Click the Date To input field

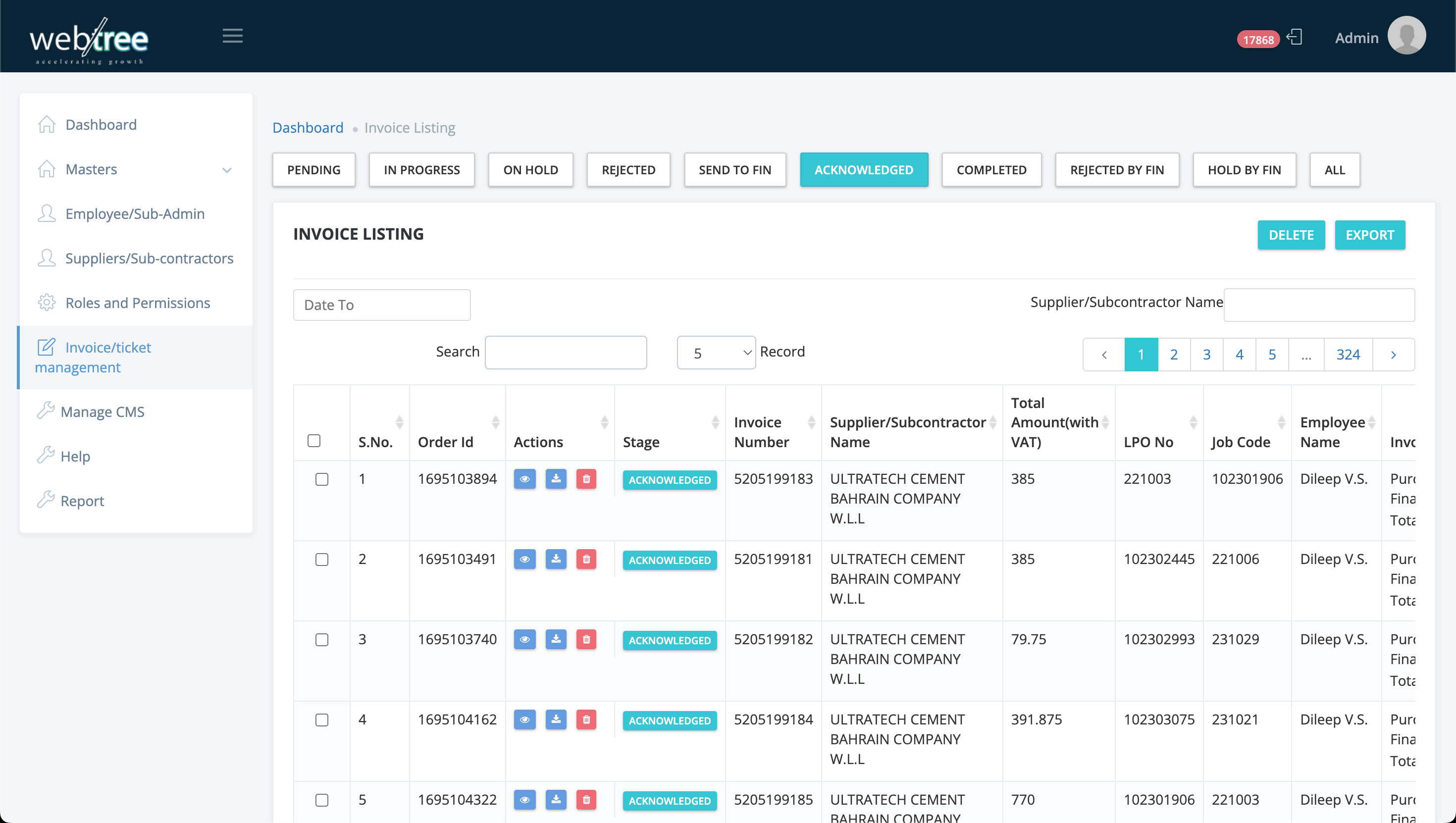coord(381,305)
